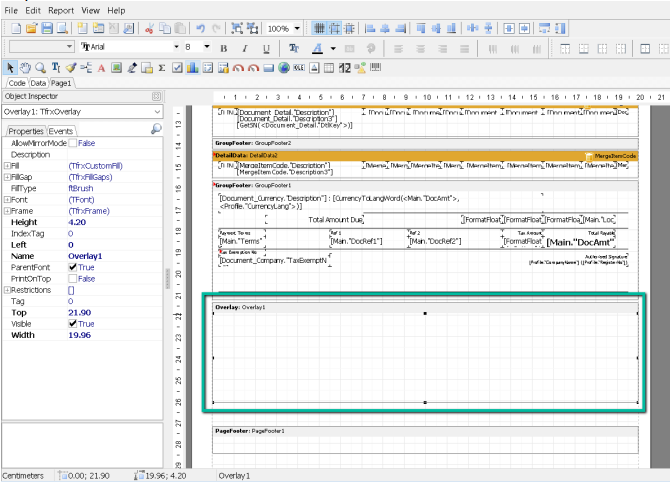Insert a Picture object from toolbar
Viewport: 670px width, 482px height.
tap(117, 67)
